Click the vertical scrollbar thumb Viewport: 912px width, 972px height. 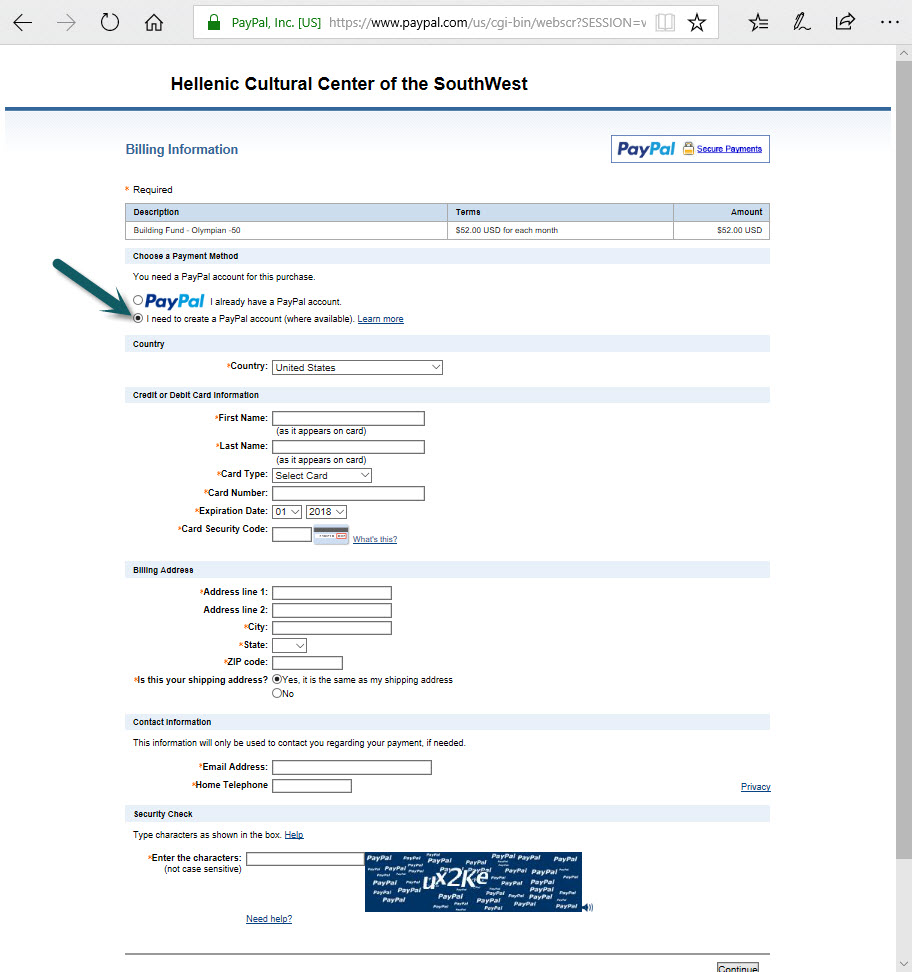(x=904, y=461)
